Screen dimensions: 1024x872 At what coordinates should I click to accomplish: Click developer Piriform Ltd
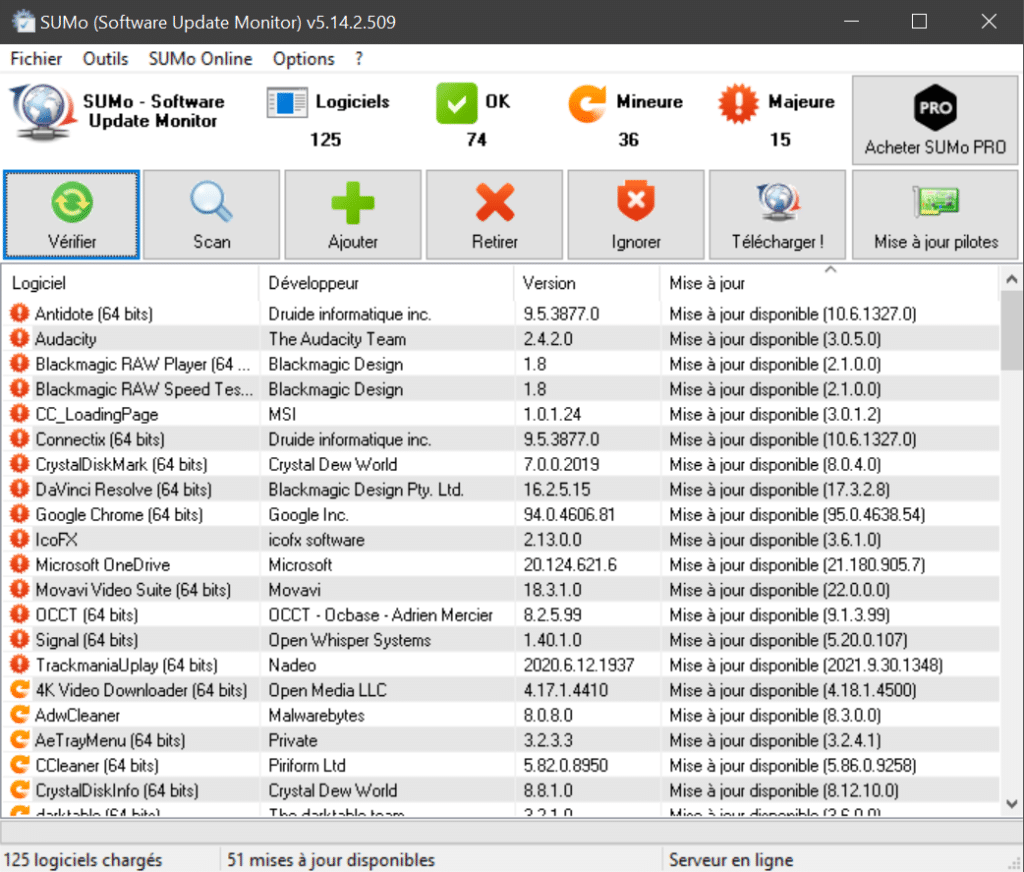307,765
